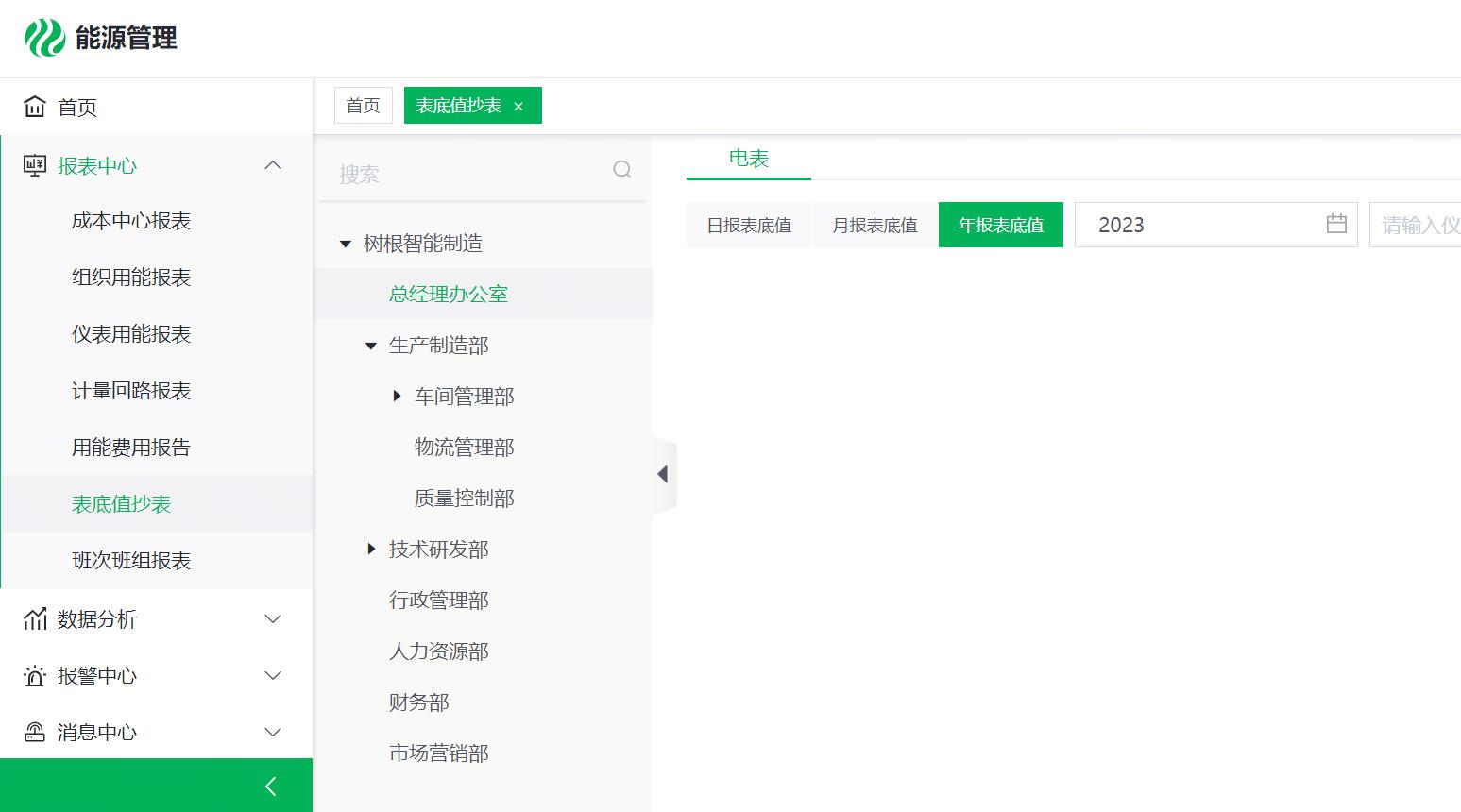Open 成本中心报表 from the sidebar menu
The width and height of the screenshot is (1461, 812).
pyautogui.click(x=132, y=220)
